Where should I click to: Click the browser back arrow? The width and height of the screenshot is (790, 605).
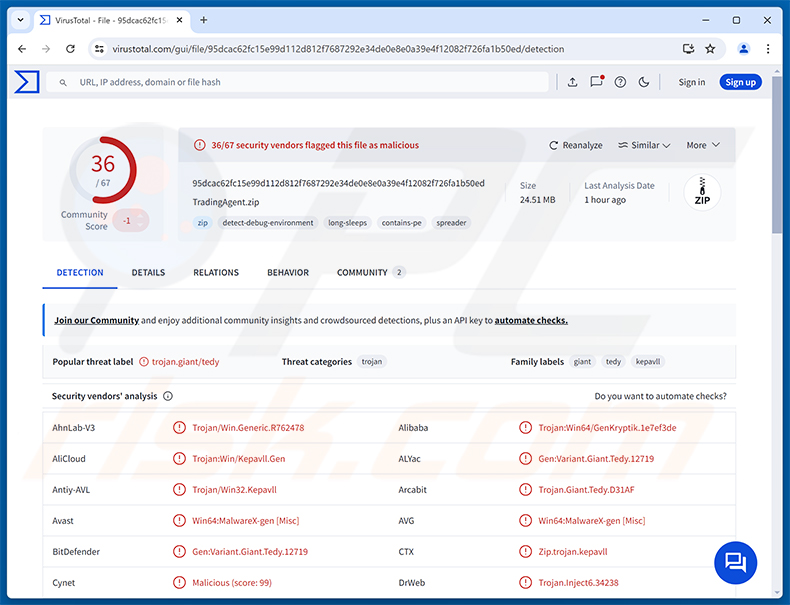click(22, 49)
